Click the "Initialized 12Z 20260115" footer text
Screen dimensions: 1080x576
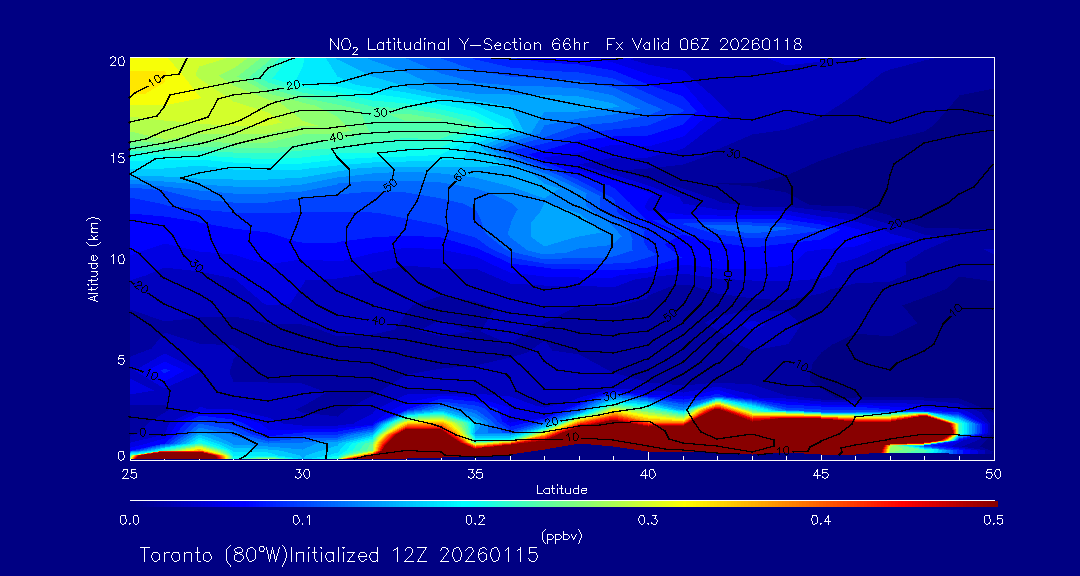tap(413, 555)
